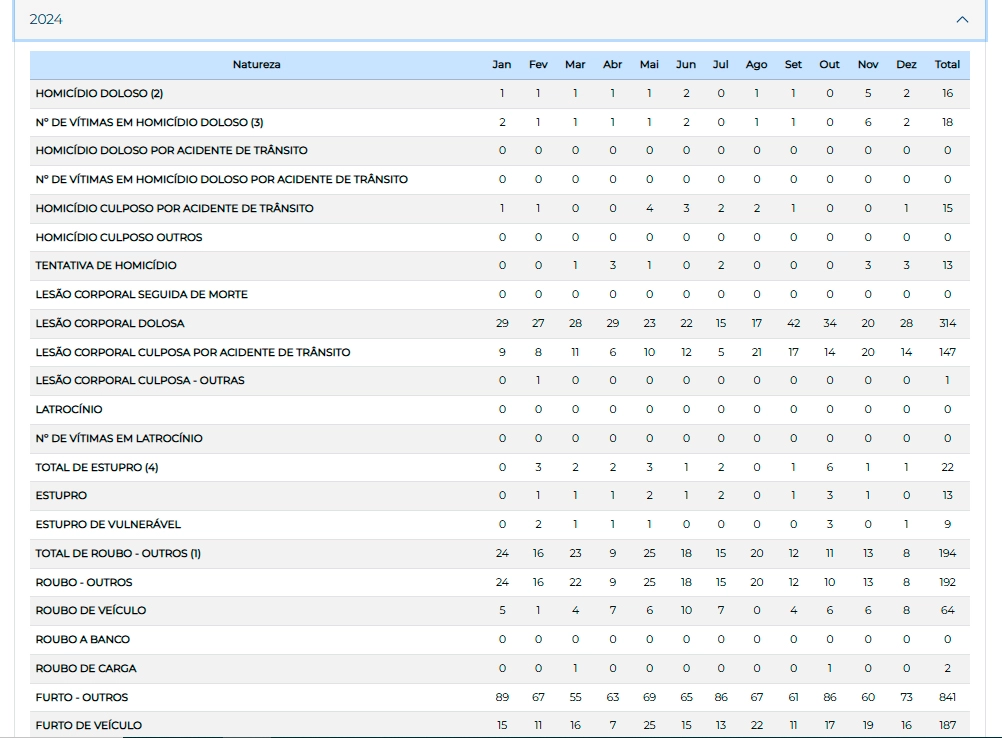This screenshot has height=738, width=1002.
Task: Click the ROUBO A BANCO row label
Action: 83,640
